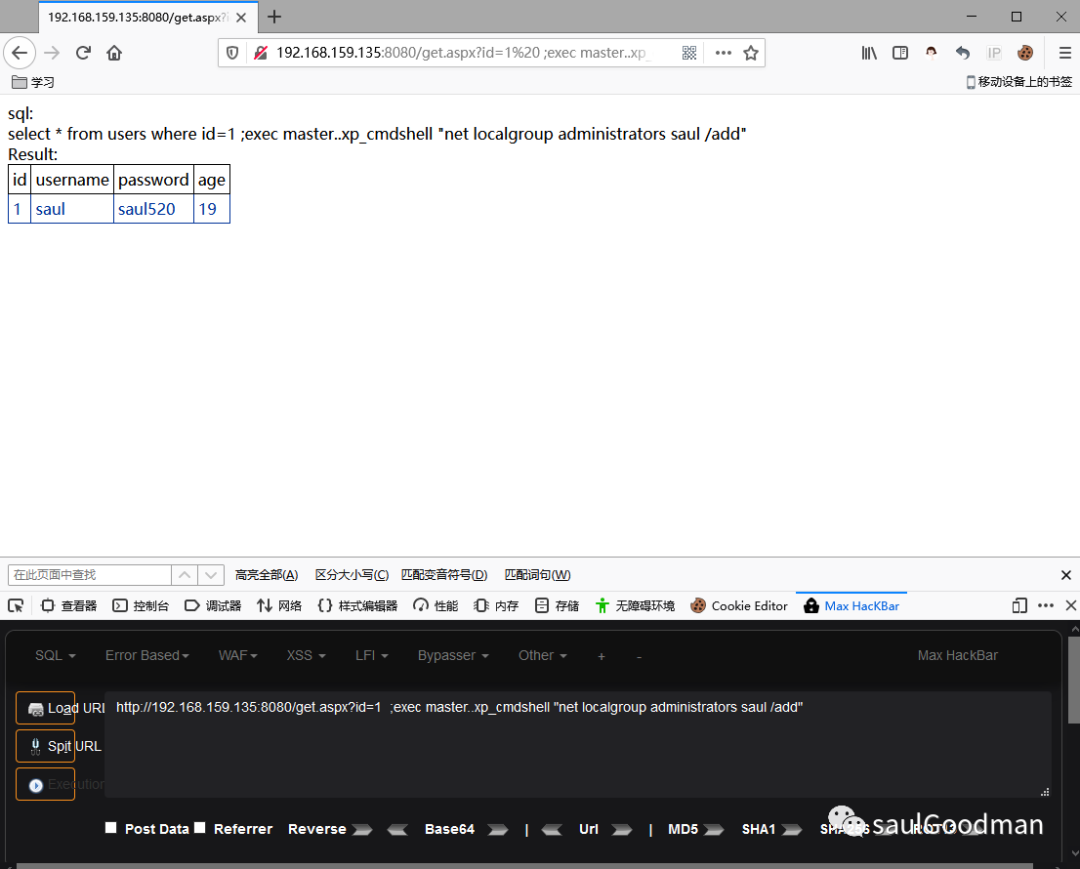Open the library history icon
Image resolution: width=1080 pixels, height=869 pixels.
click(x=869, y=53)
